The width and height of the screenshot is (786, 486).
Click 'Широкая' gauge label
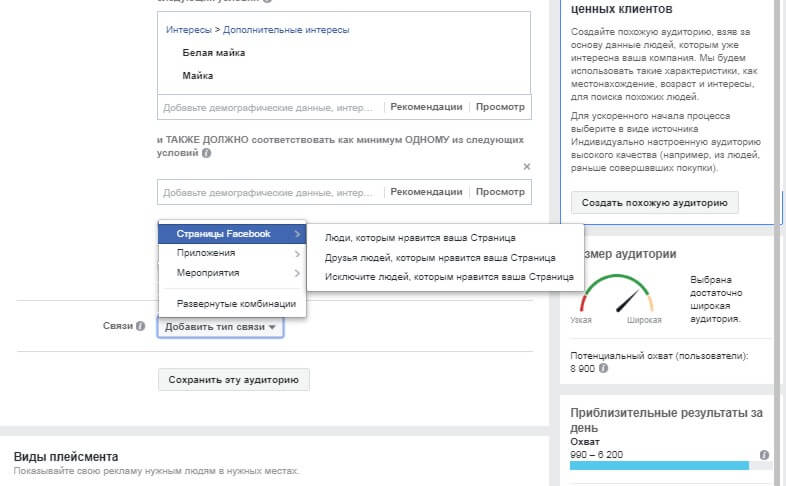point(644,320)
